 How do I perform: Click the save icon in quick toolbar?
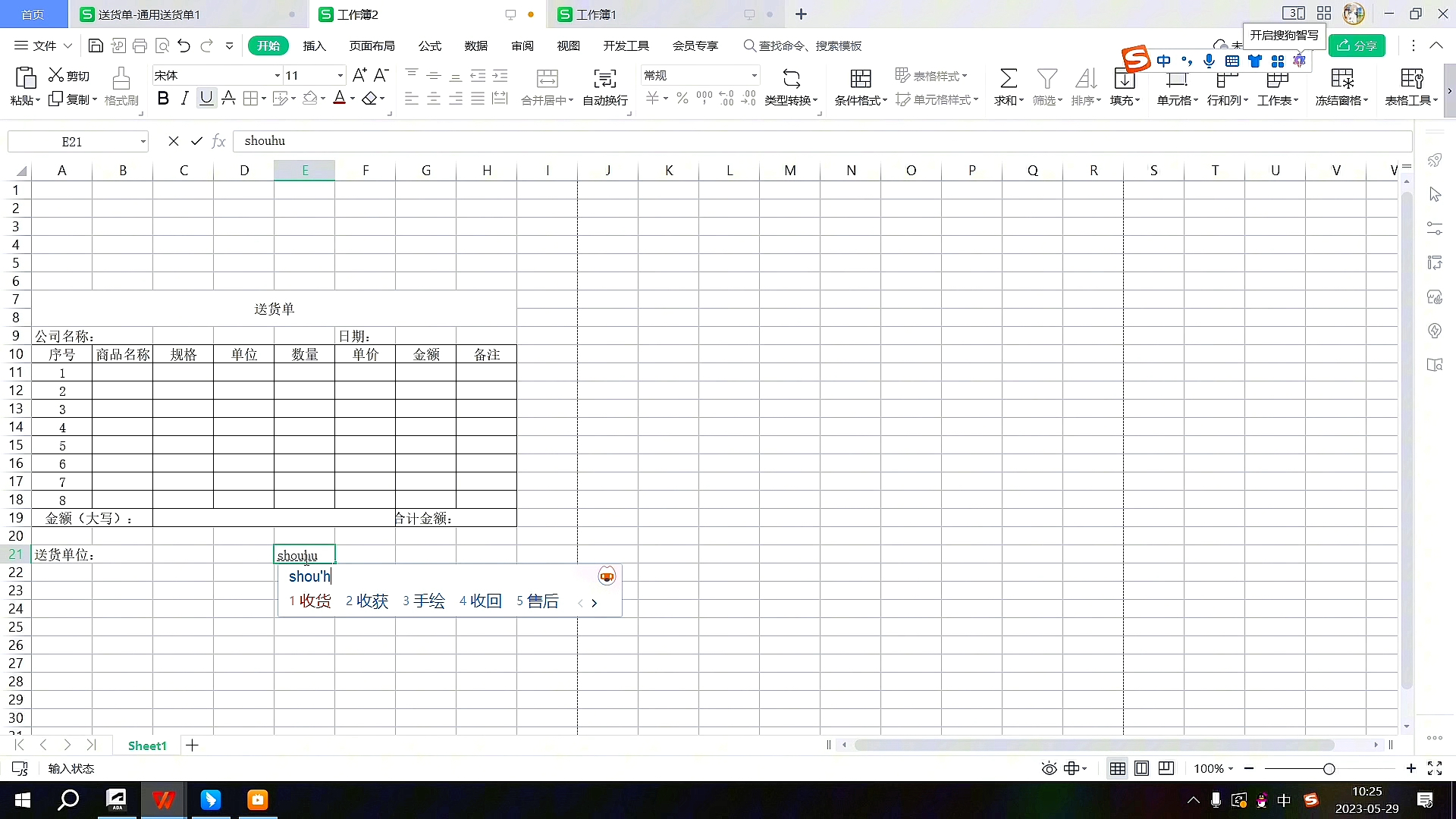(x=96, y=46)
